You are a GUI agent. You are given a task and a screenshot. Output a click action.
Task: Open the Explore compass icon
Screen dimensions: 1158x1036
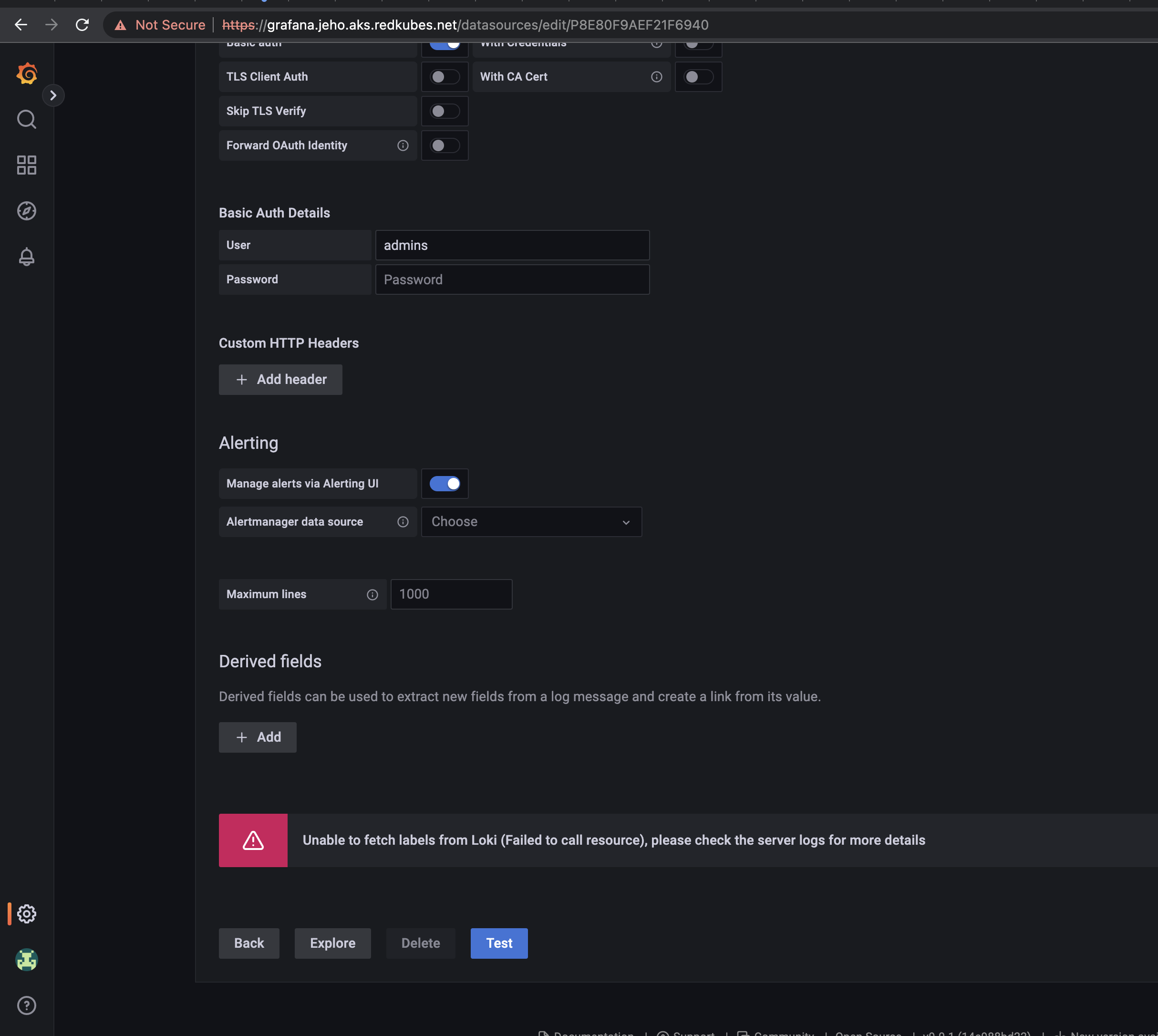click(x=27, y=211)
